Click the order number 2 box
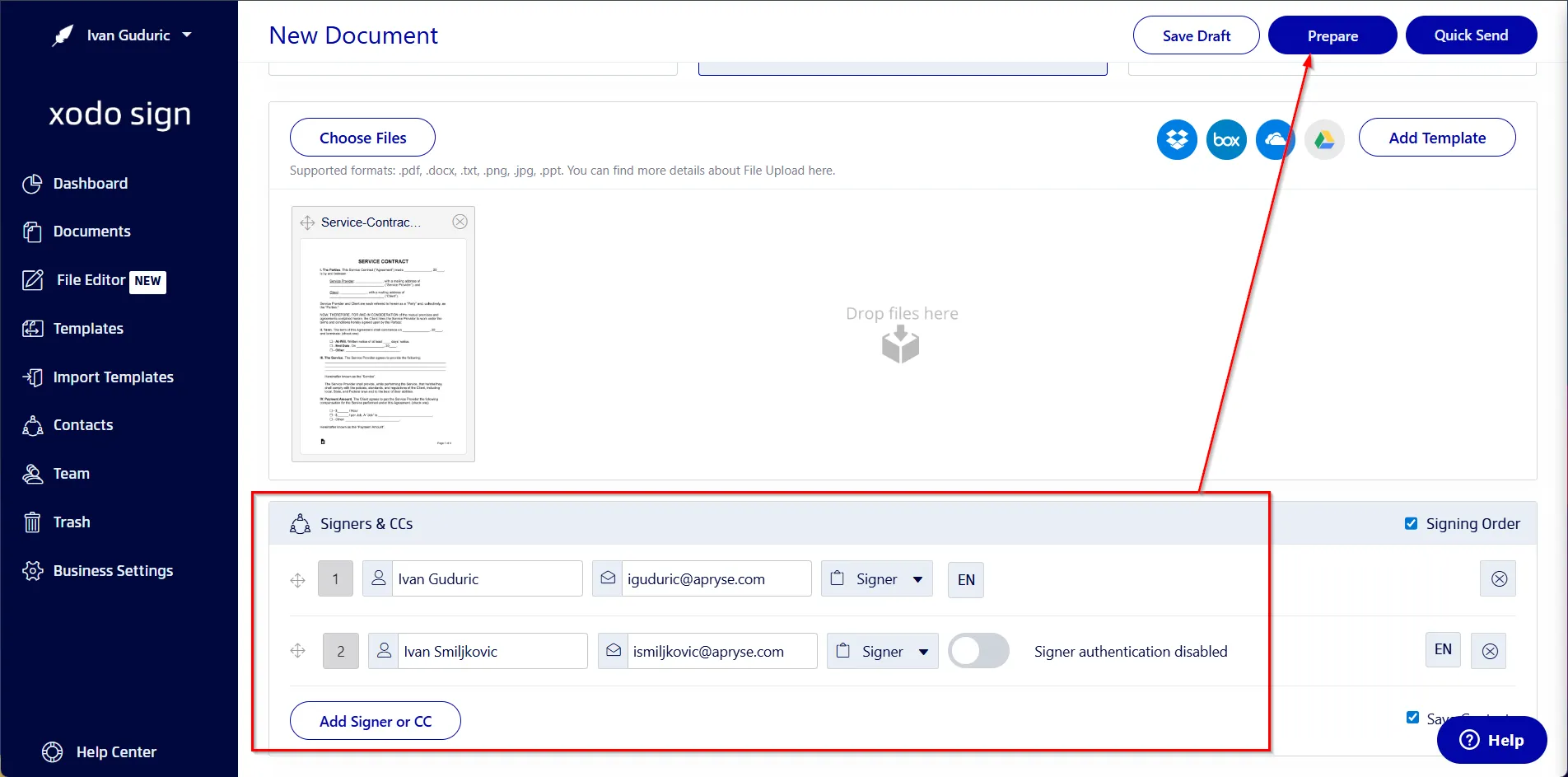1568x777 pixels. point(341,651)
